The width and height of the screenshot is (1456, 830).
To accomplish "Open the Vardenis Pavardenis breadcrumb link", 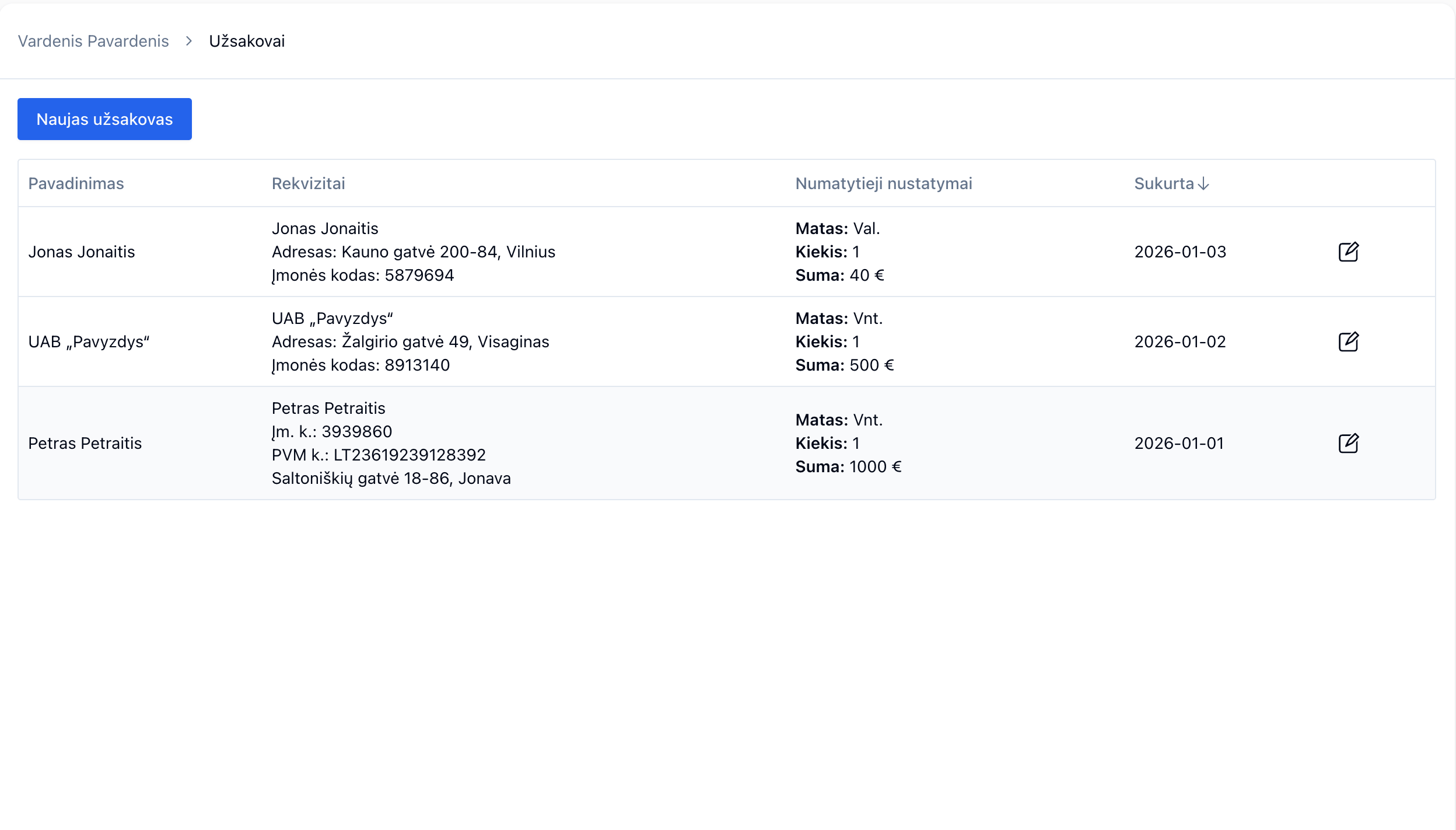I will 93,41.
